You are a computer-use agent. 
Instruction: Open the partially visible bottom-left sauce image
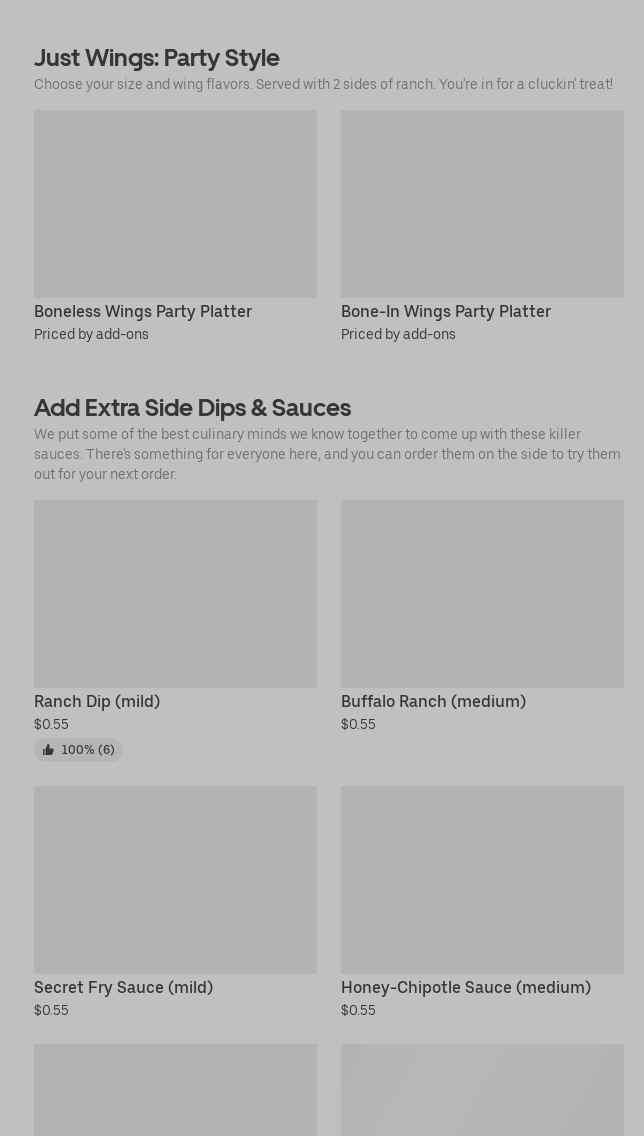tap(175, 1090)
